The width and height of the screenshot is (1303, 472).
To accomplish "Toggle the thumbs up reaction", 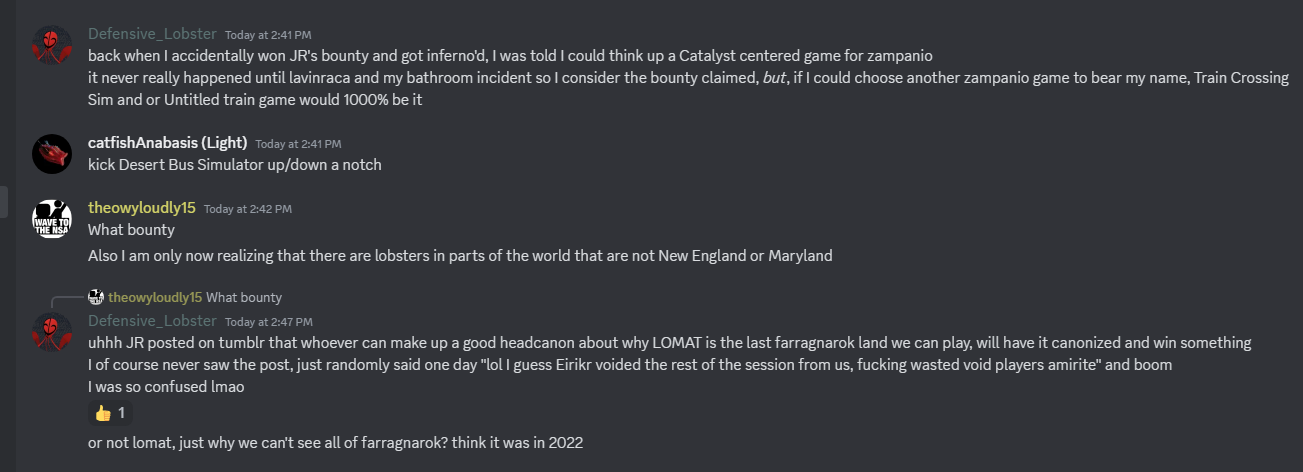I will [x=110, y=413].
